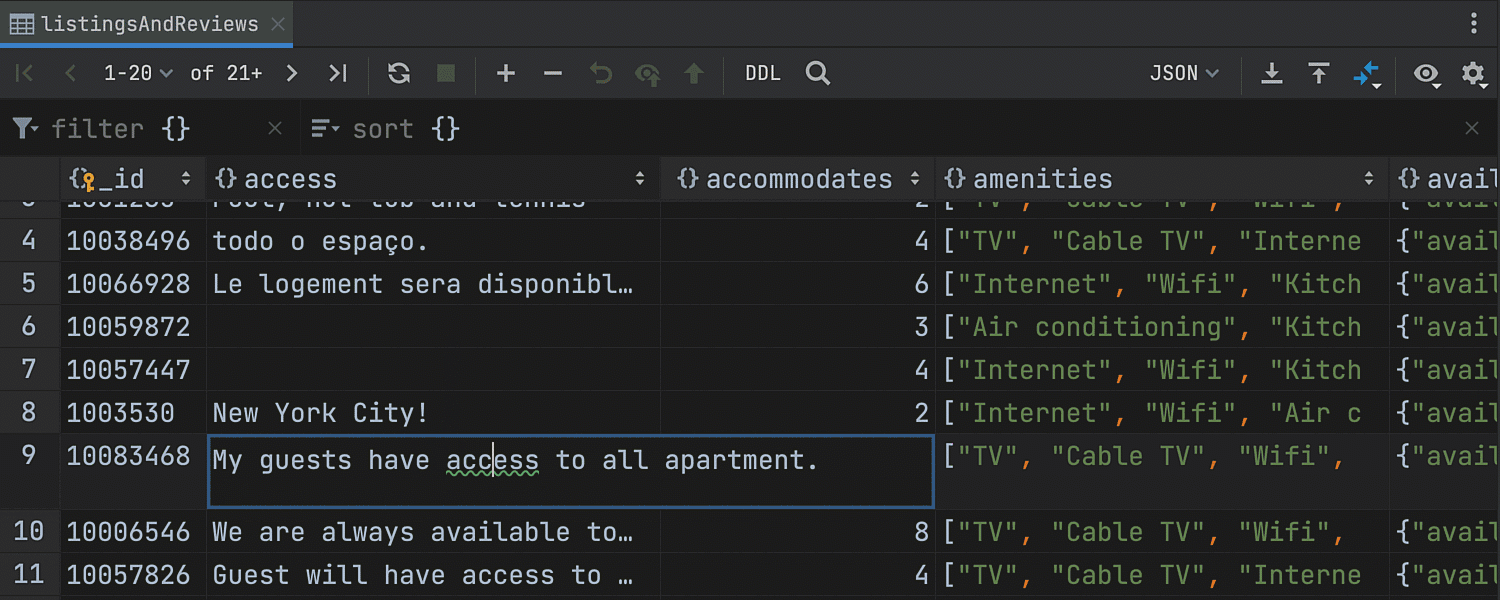Image resolution: width=1500 pixels, height=600 pixels.
Task: Toggle the compare/transpose blue arrows icon
Action: (1366, 73)
